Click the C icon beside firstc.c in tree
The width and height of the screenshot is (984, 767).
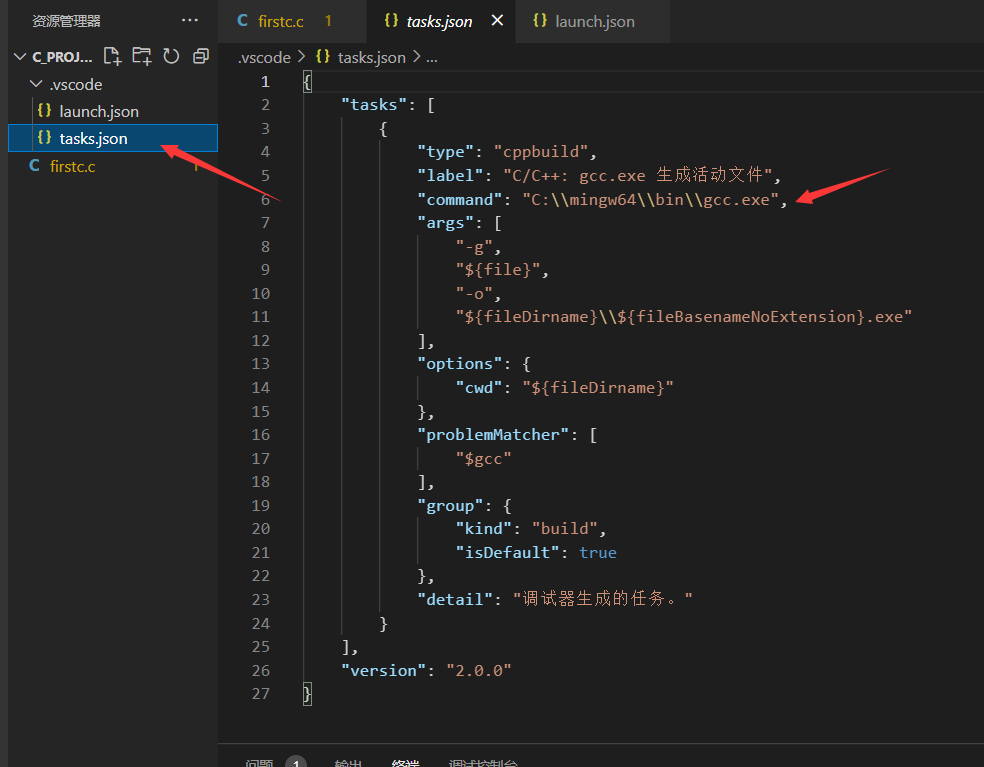click(35, 166)
